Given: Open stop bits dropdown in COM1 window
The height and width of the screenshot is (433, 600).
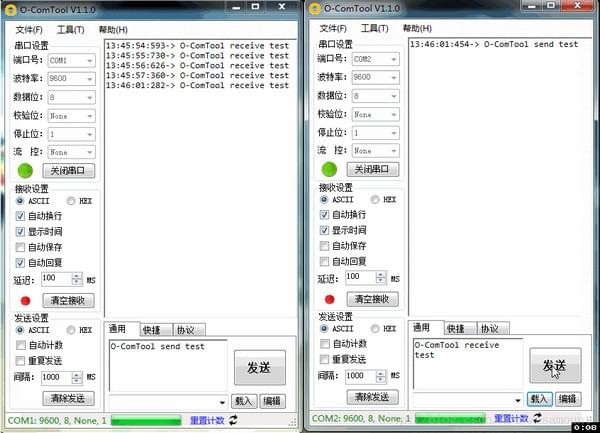Looking at the screenshot, I should pyautogui.click(x=72, y=134).
